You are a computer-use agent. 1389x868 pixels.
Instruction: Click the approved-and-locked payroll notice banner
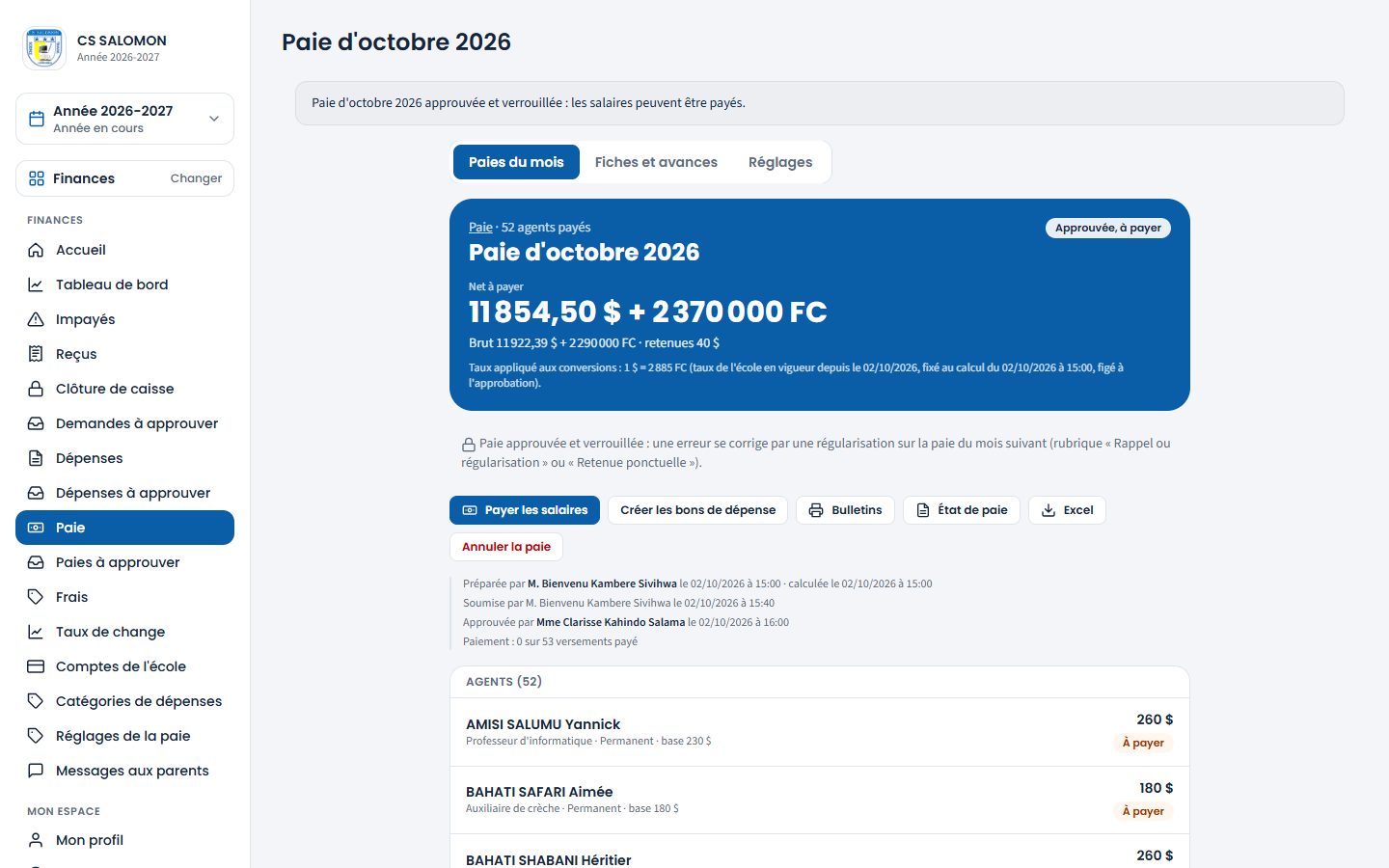pyautogui.click(x=820, y=103)
